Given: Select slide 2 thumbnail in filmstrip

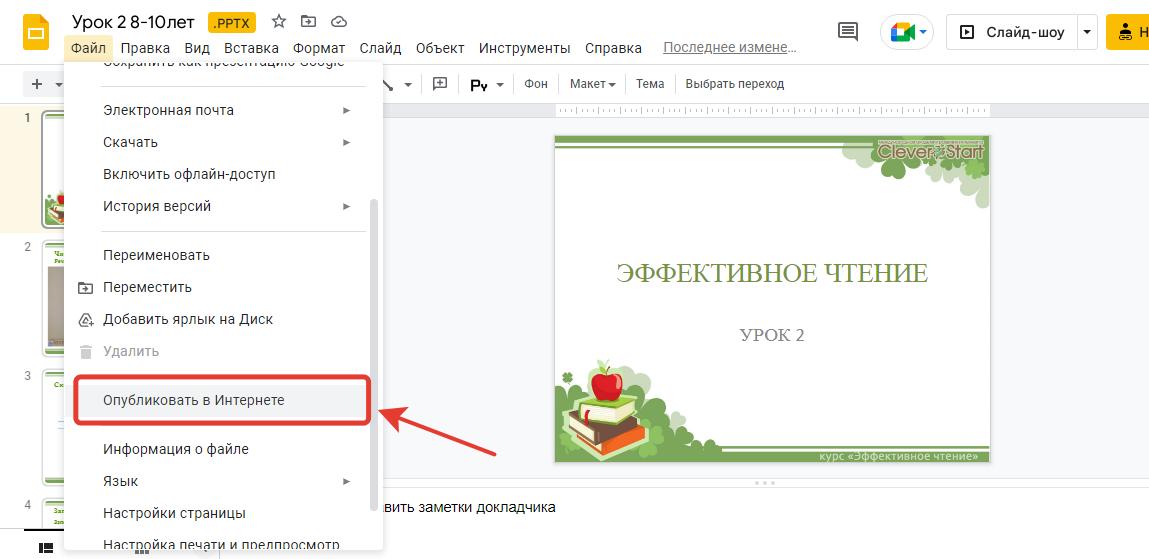Looking at the screenshot, I should [x=55, y=298].
